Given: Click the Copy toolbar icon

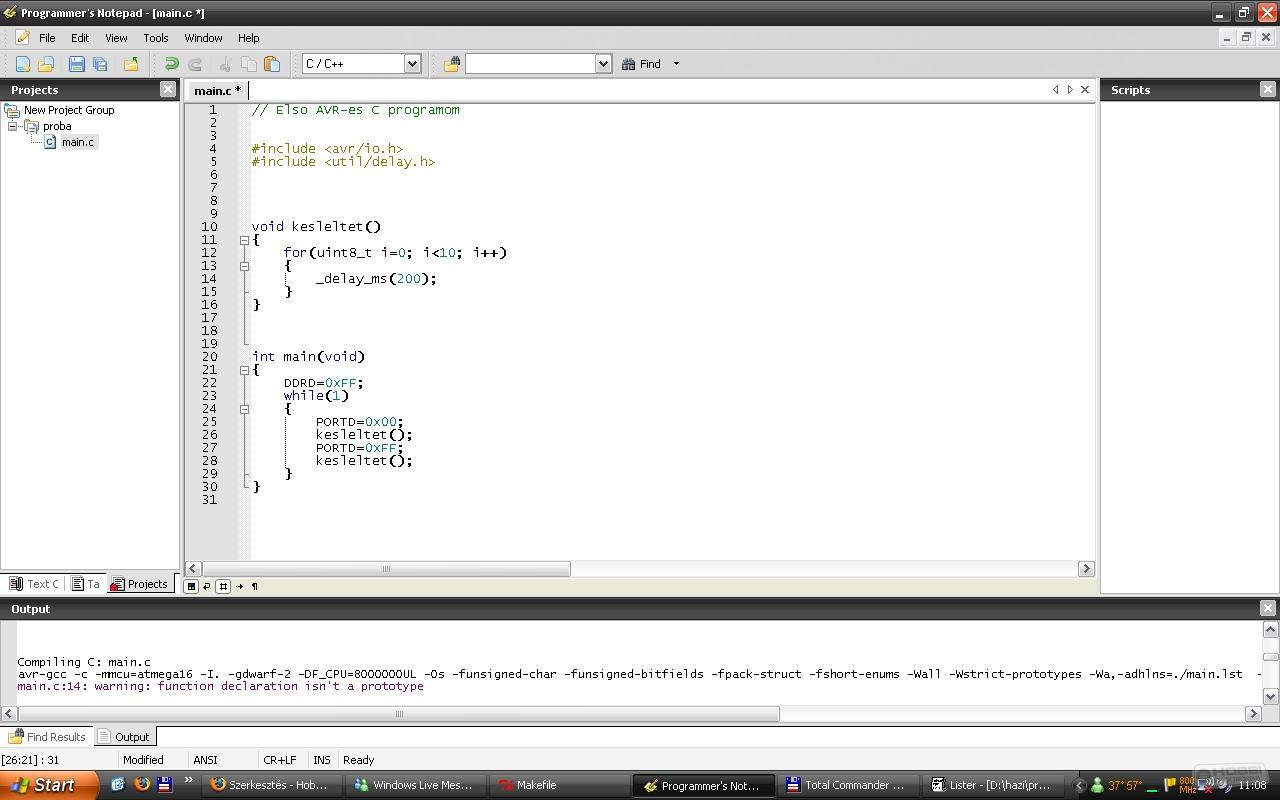Looking at the screenshot, I should (249, 64).
